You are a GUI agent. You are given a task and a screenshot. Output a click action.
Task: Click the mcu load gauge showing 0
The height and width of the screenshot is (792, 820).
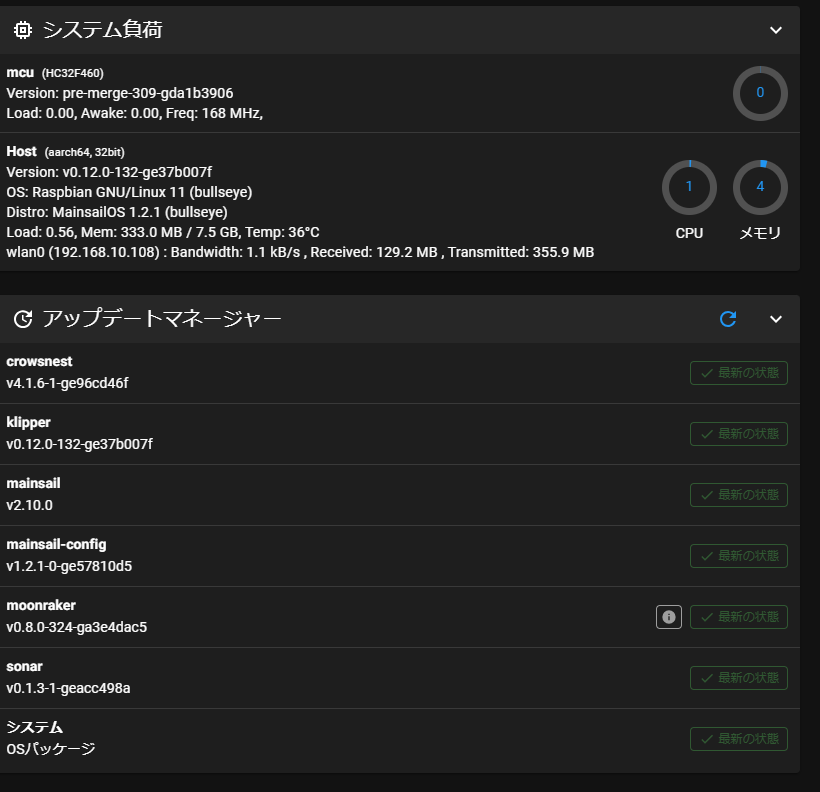(760, 93)
